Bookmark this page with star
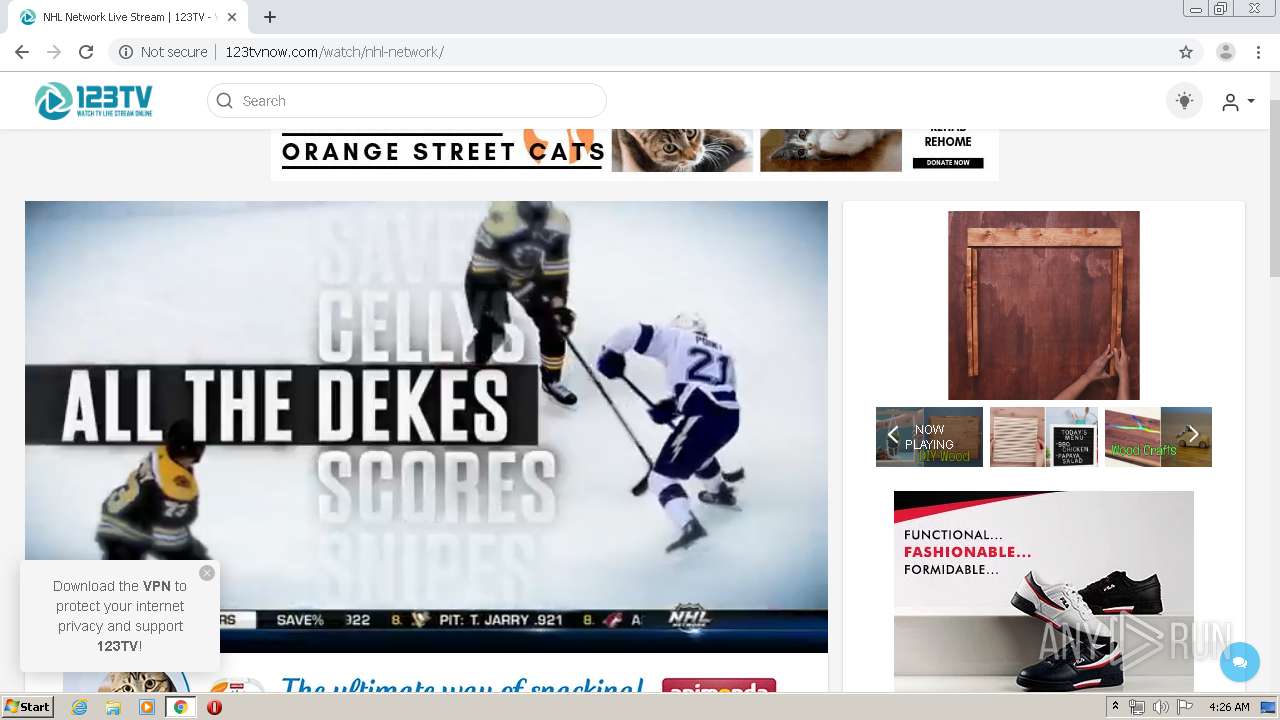Screen dimensions: 1280x720 pos(1186,52)
